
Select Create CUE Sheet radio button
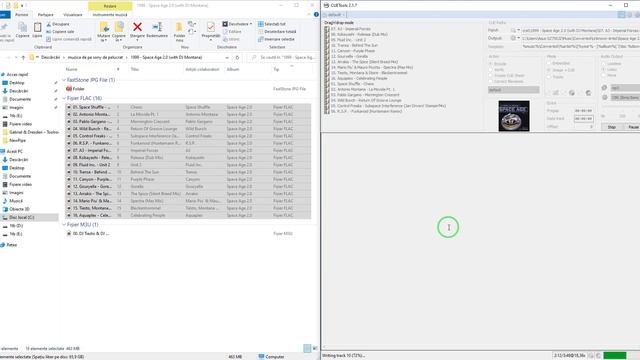(x=491, y=76)
